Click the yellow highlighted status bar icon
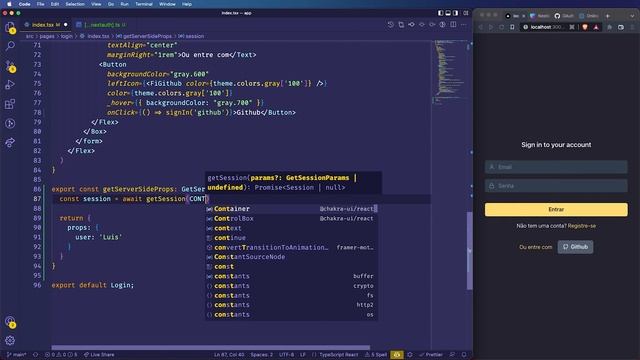 397,355
